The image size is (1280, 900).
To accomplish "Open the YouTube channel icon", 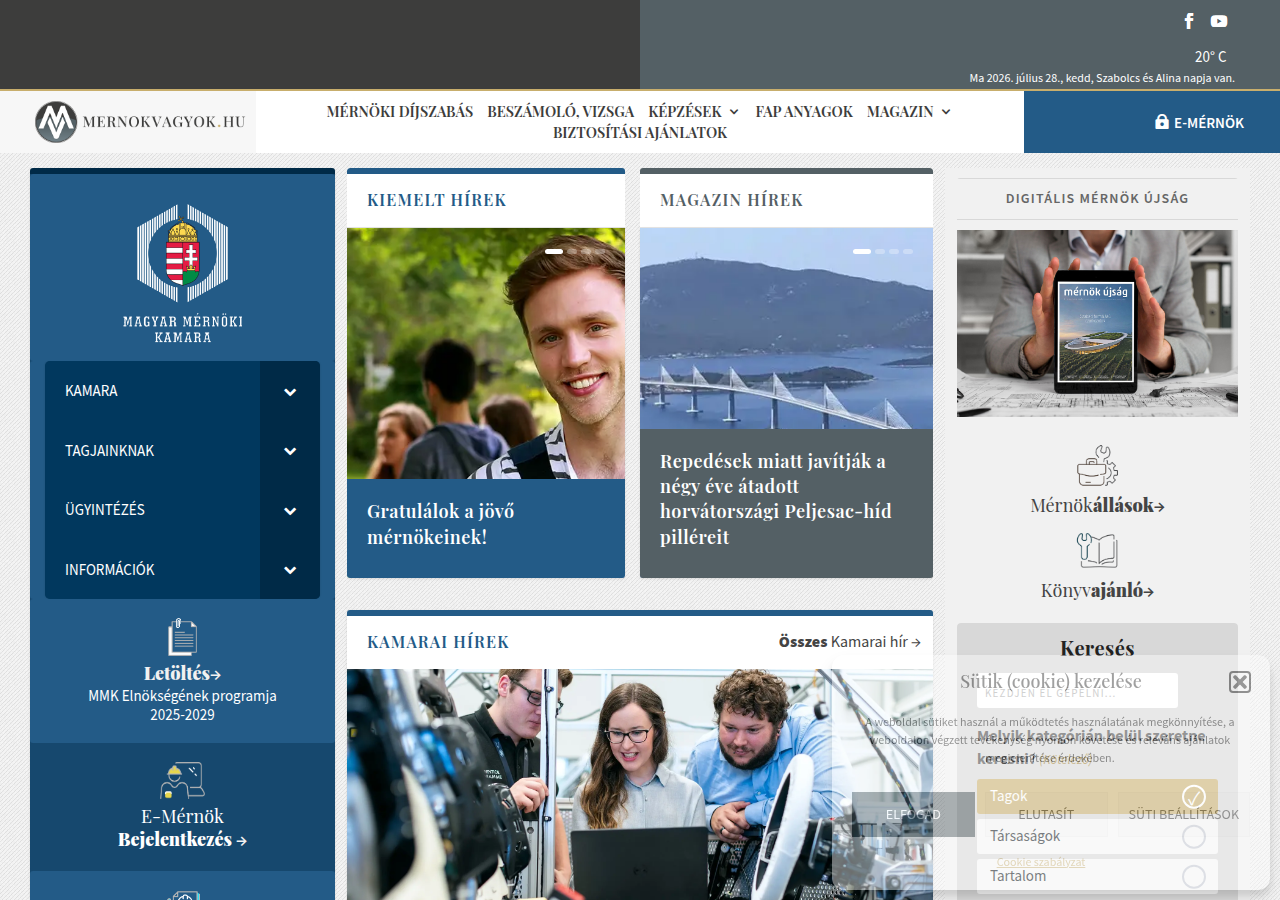I will (1219, 21).
